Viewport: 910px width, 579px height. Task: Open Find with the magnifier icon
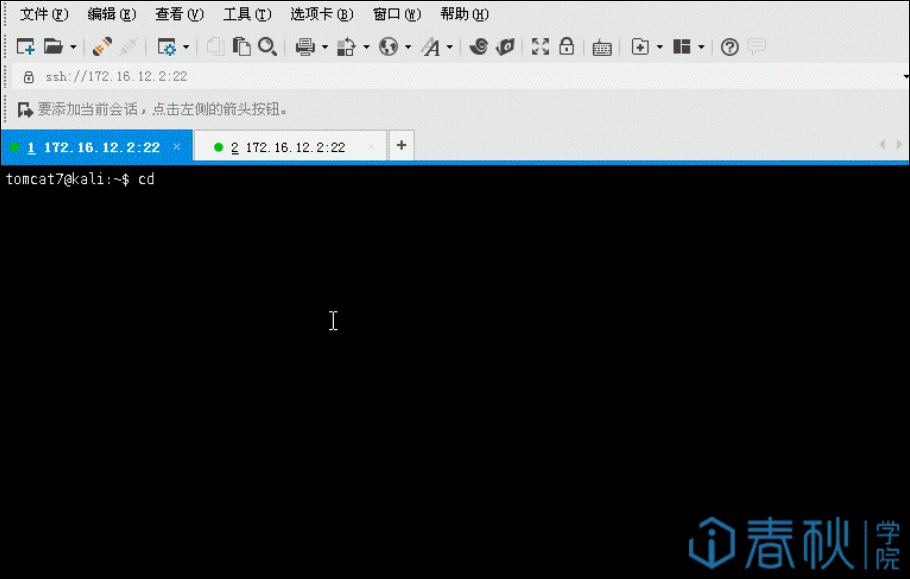(x=267, y=47)
